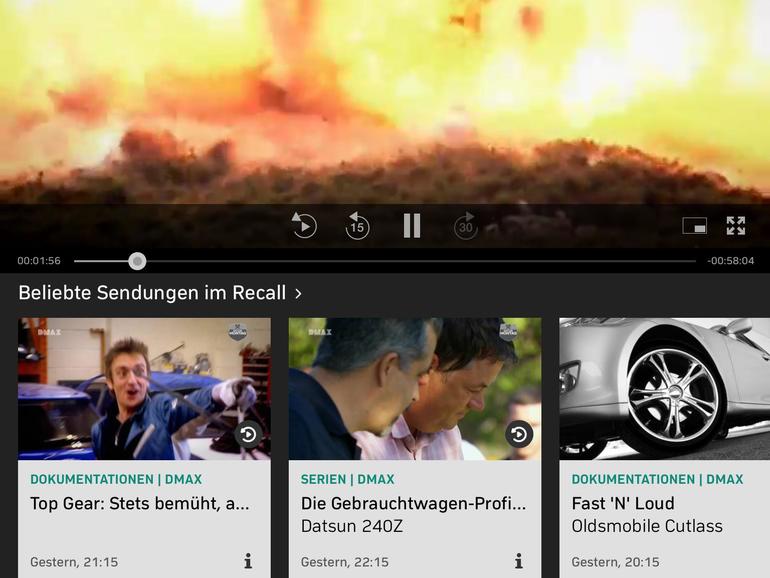Click the recall icon on Gebrauchtwagen-Profi thumbnail
Screen dimensions: 770x578
coord(519,434)
